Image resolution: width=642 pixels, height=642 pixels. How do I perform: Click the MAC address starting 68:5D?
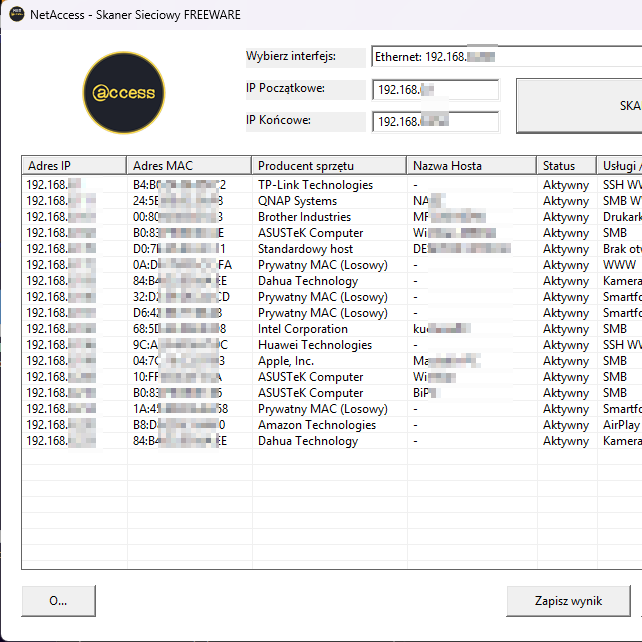179,328
